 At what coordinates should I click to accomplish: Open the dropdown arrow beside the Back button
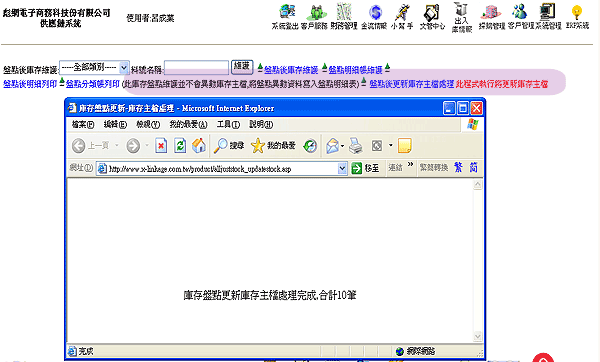pyautogui.click(x=116, y=146)
